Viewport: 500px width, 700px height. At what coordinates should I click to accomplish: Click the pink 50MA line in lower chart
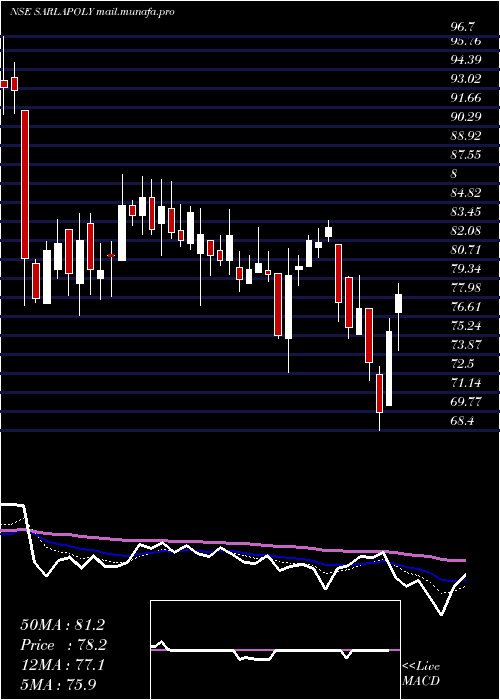(232, 544)
